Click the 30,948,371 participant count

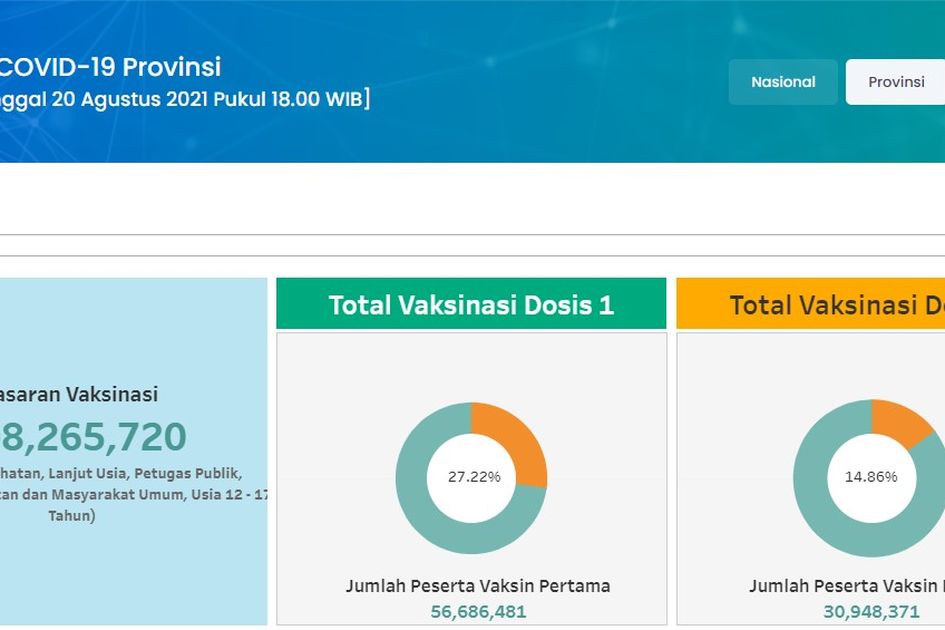pyautogui.click(x=871, y=611)
